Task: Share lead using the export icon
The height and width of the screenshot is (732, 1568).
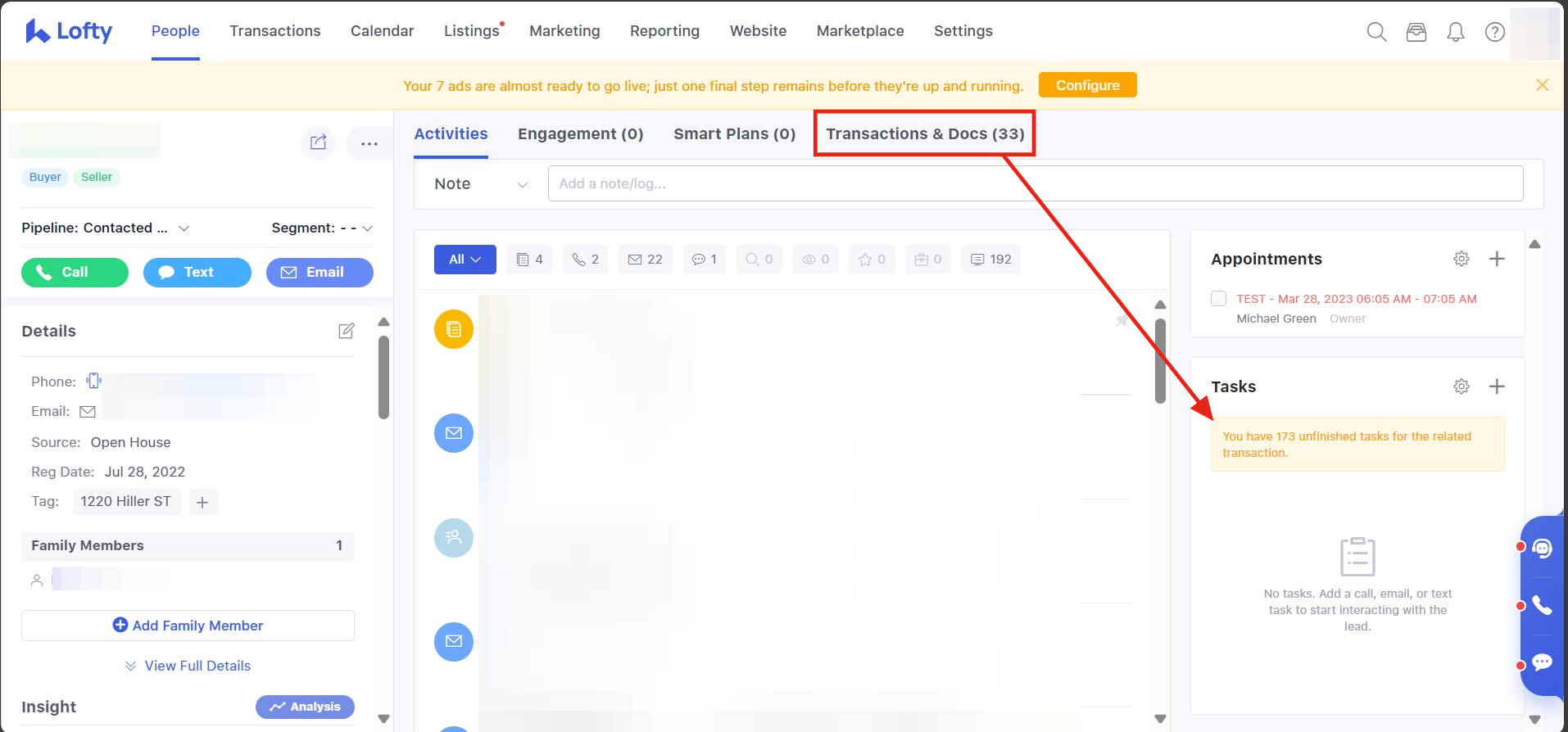Action: pos(318,142)
